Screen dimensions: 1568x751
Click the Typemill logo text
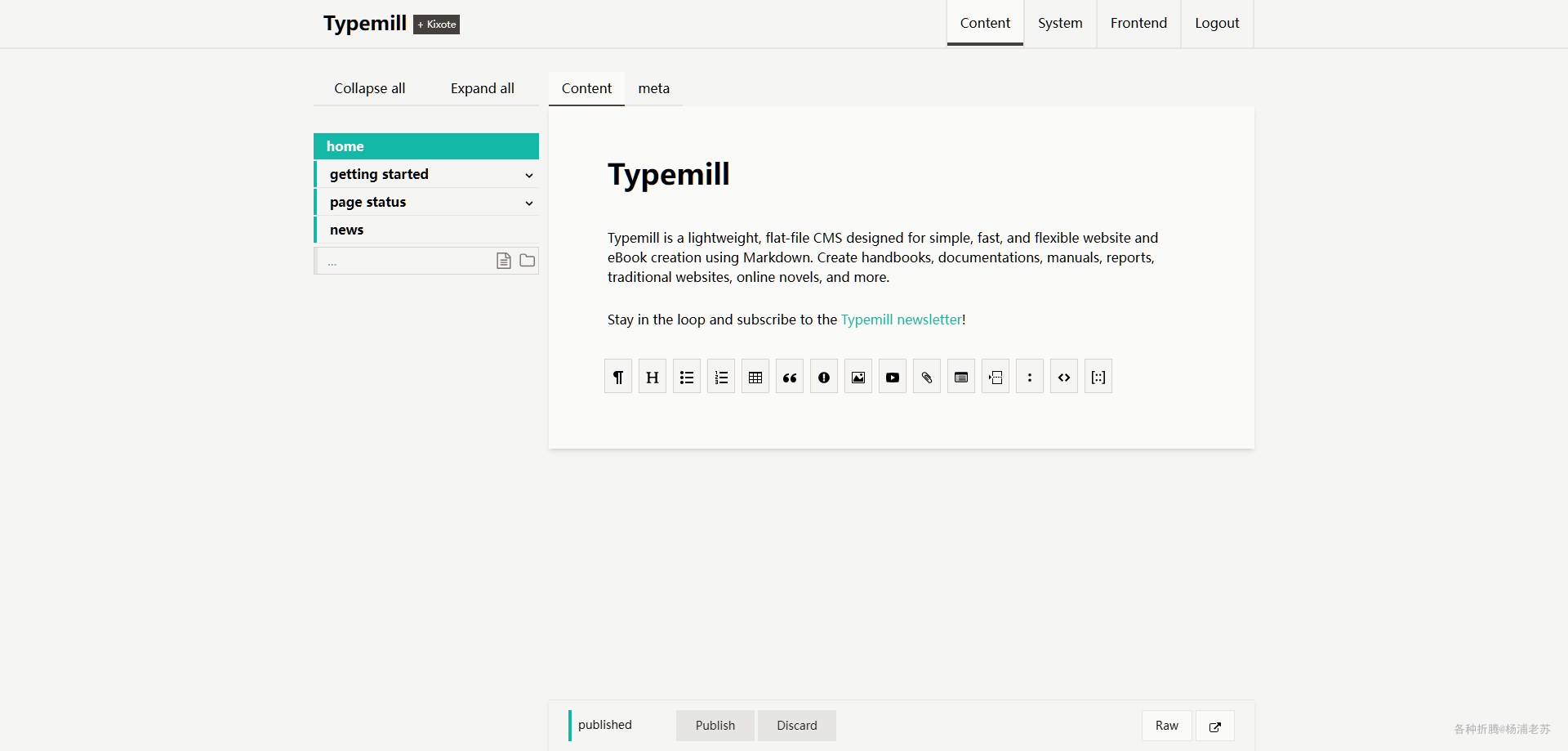365,23
